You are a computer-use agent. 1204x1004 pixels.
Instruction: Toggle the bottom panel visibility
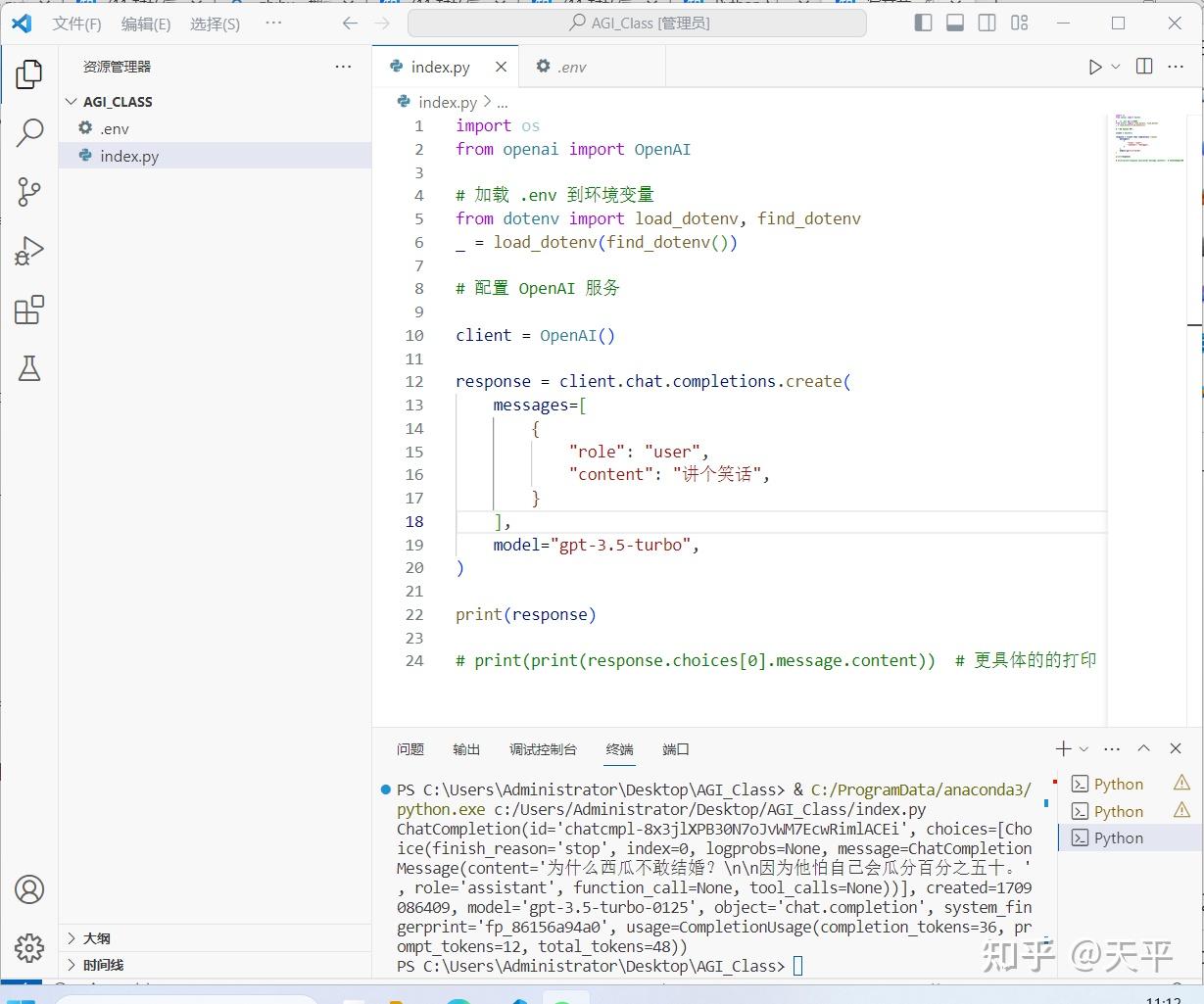pos(954,22)
